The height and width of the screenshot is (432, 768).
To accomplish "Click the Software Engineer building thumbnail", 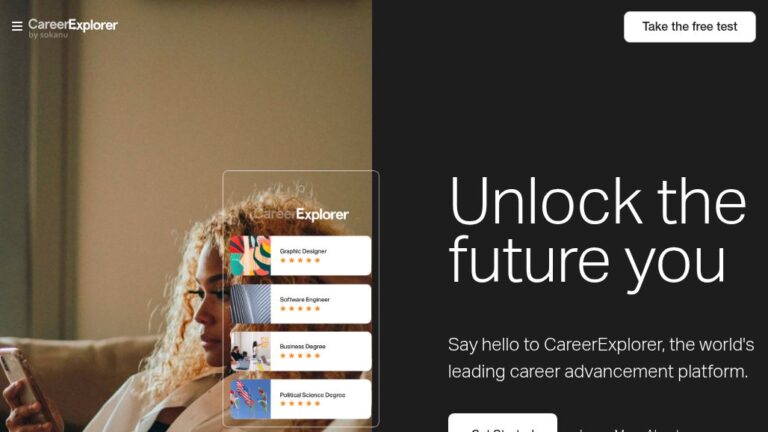I will click(x=250, y=304).
